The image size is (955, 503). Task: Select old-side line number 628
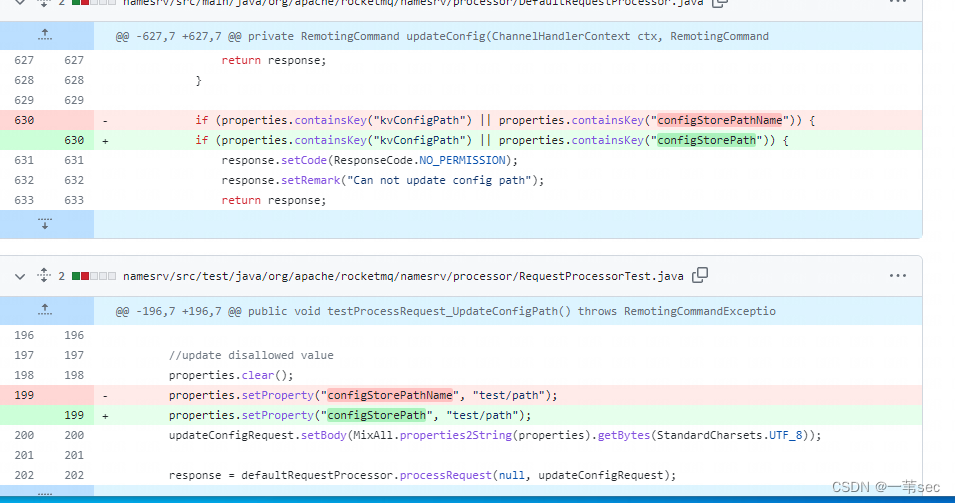(24, 80)
